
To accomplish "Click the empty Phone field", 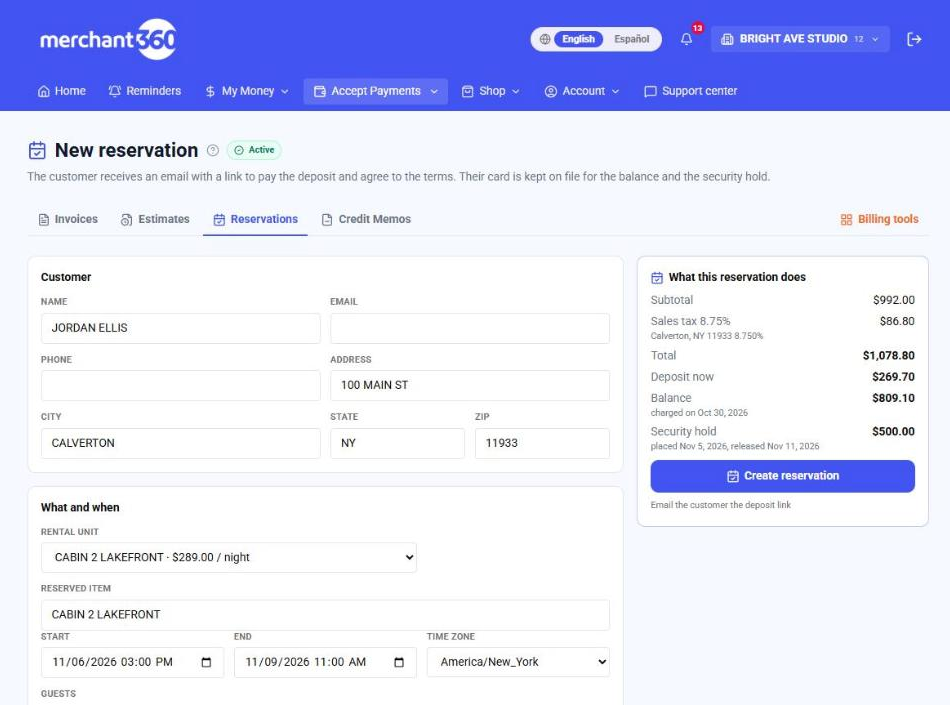I will (x=181, y=386).
